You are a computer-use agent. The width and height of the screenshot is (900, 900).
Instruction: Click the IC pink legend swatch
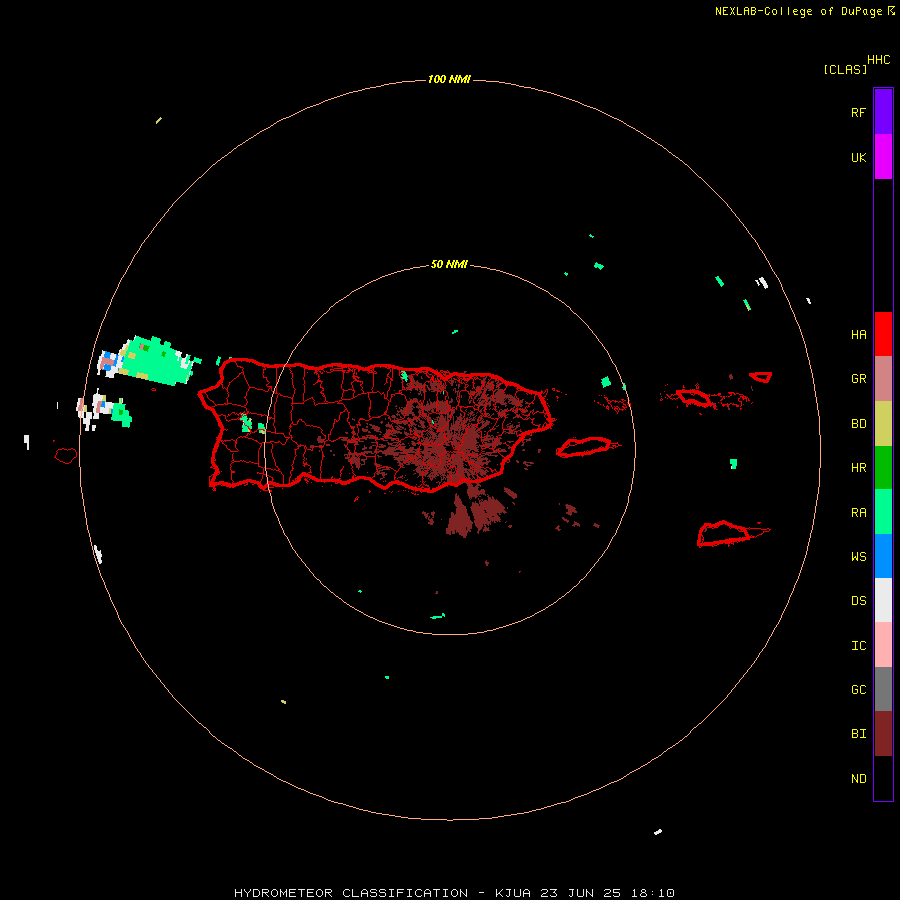(x=883, y=645)
